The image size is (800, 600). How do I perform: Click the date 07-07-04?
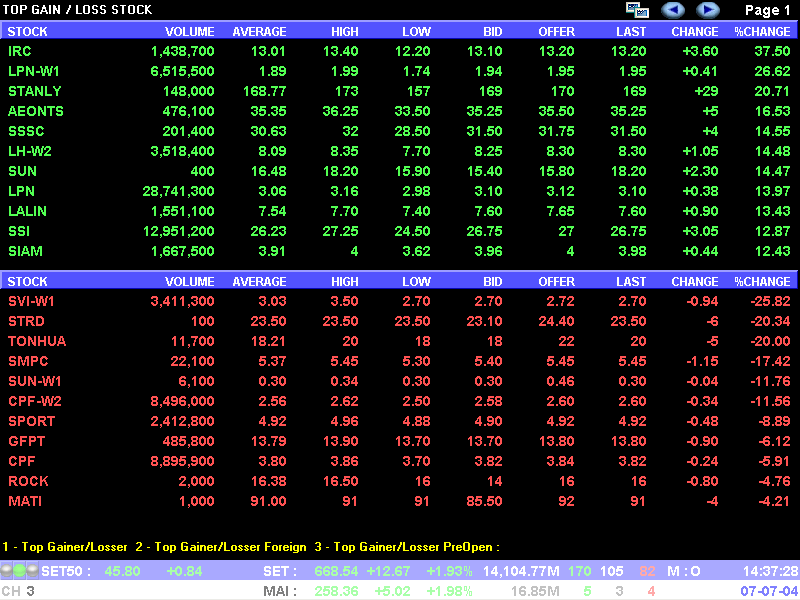[x=769, y=591]
